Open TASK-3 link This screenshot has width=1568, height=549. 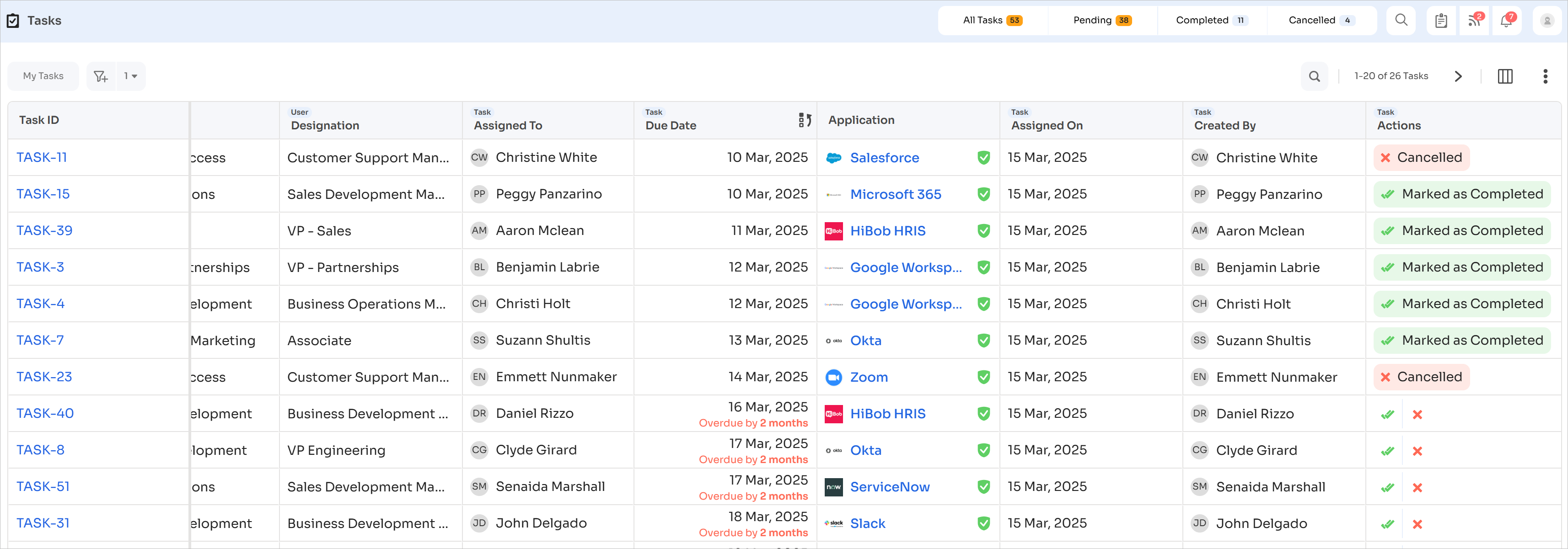(40, 267)
